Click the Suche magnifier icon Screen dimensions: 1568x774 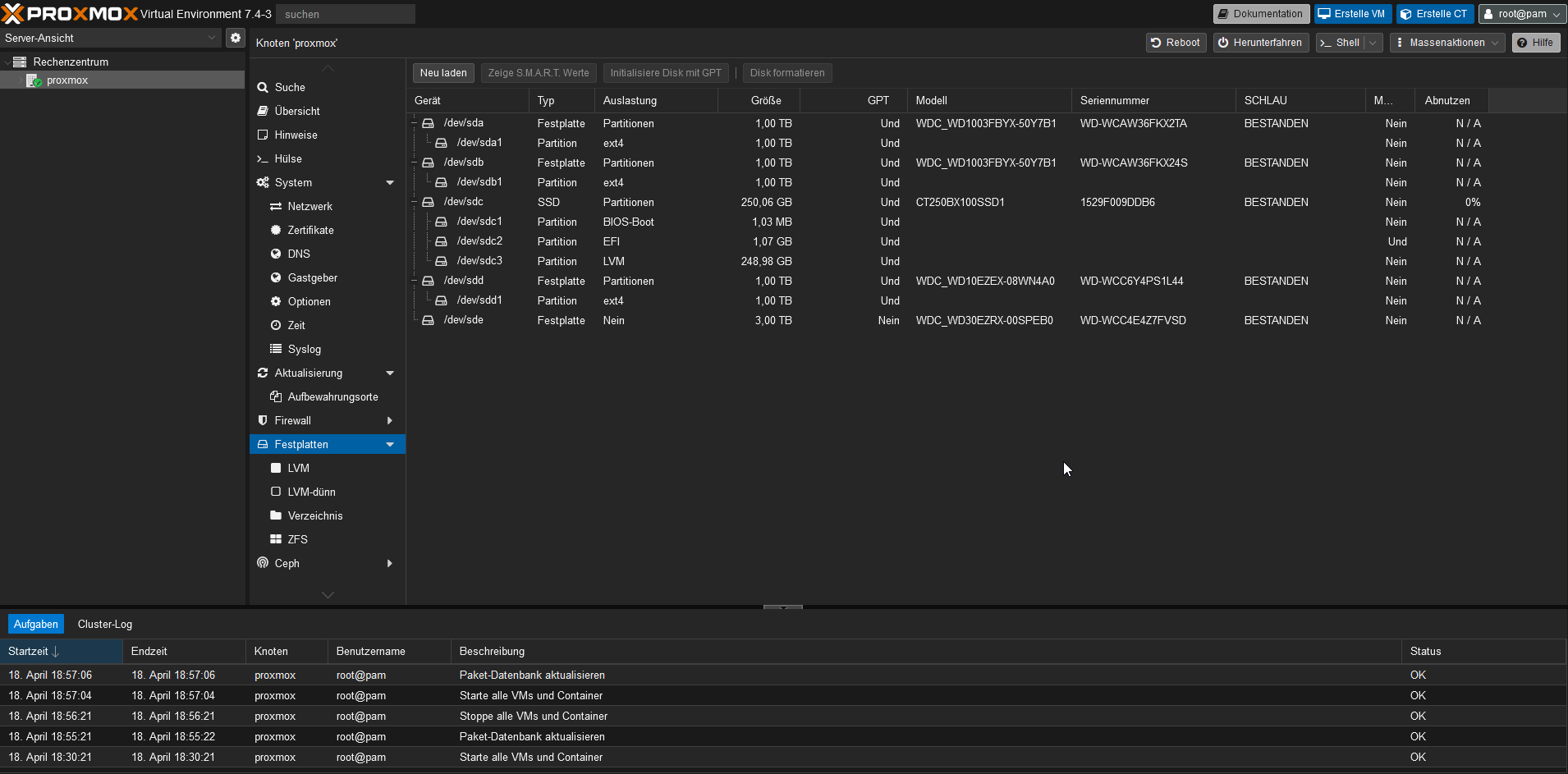[263, 87]
